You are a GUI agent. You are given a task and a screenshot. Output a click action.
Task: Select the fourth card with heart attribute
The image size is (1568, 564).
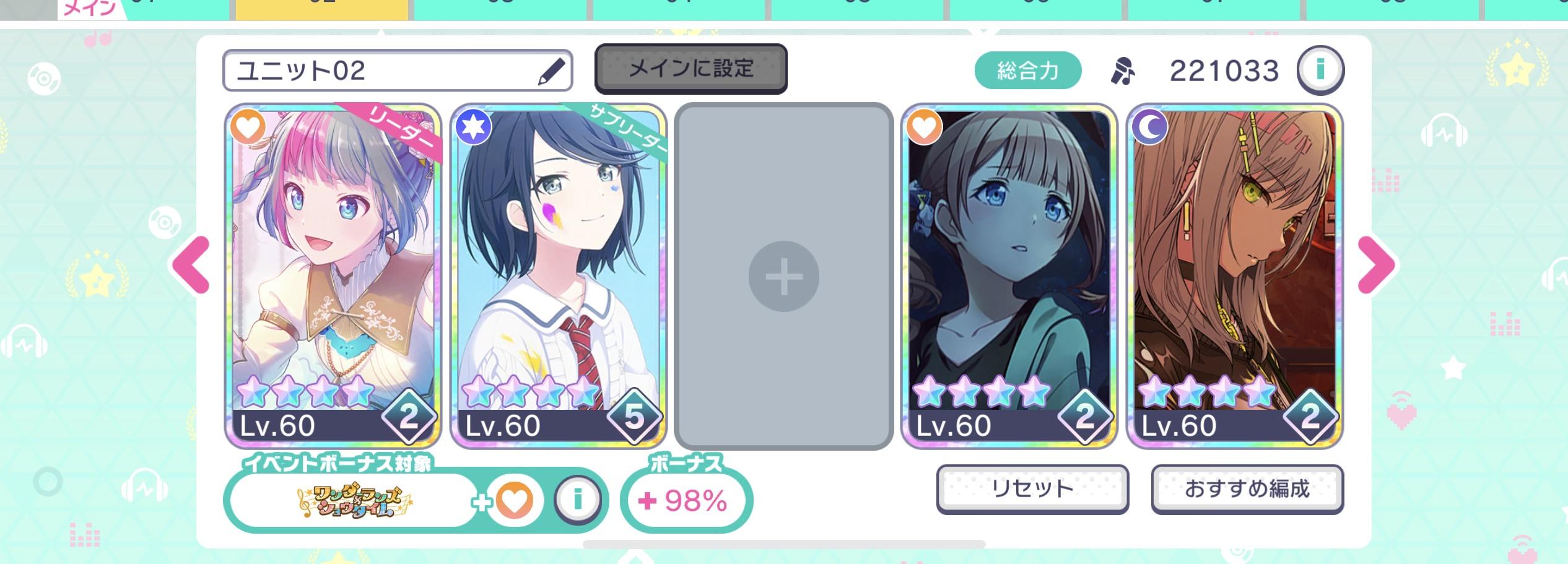pyautogui.click(x=1009, y=275)
